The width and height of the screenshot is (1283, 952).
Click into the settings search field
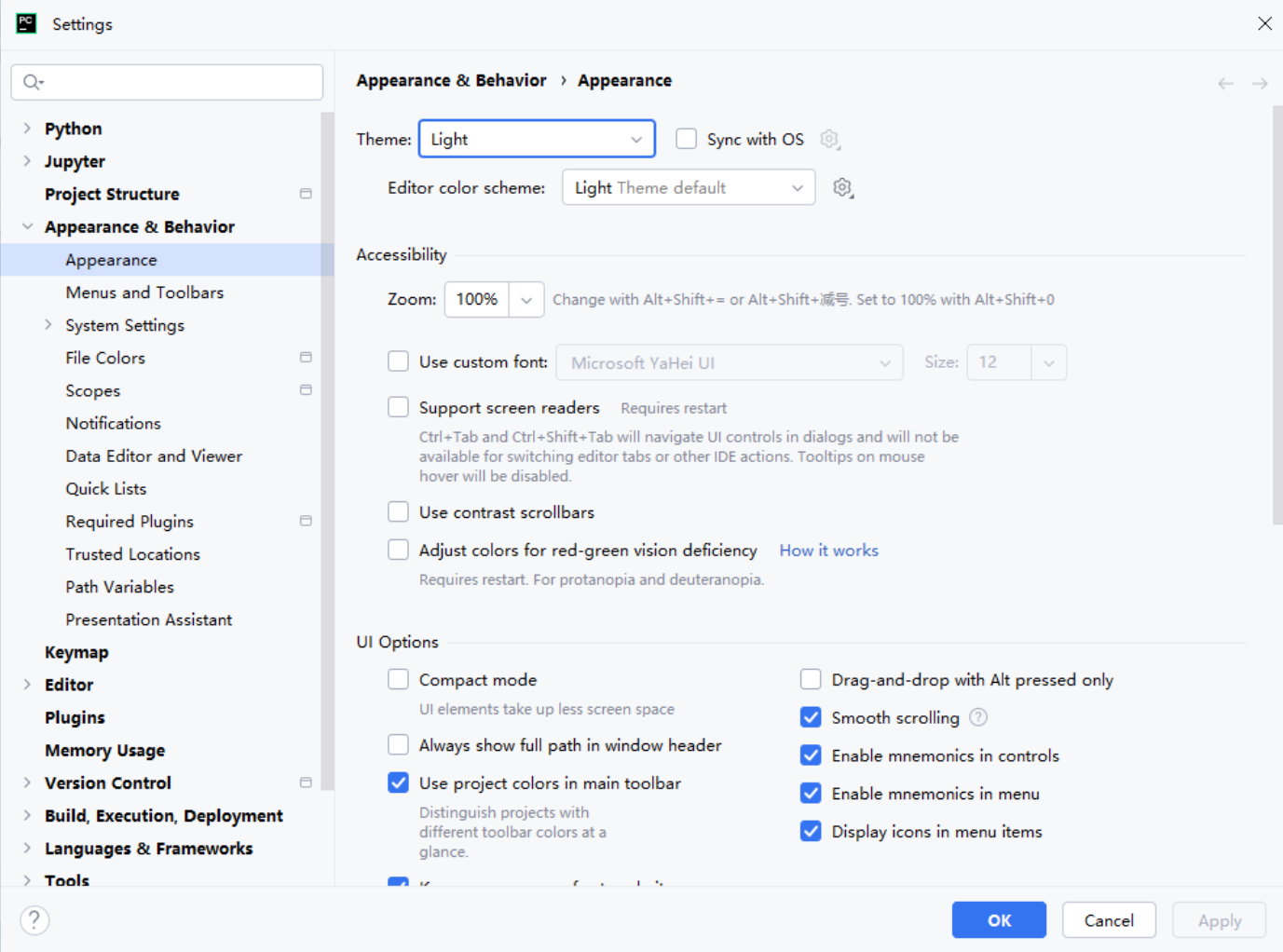click(x=177, y=82)
